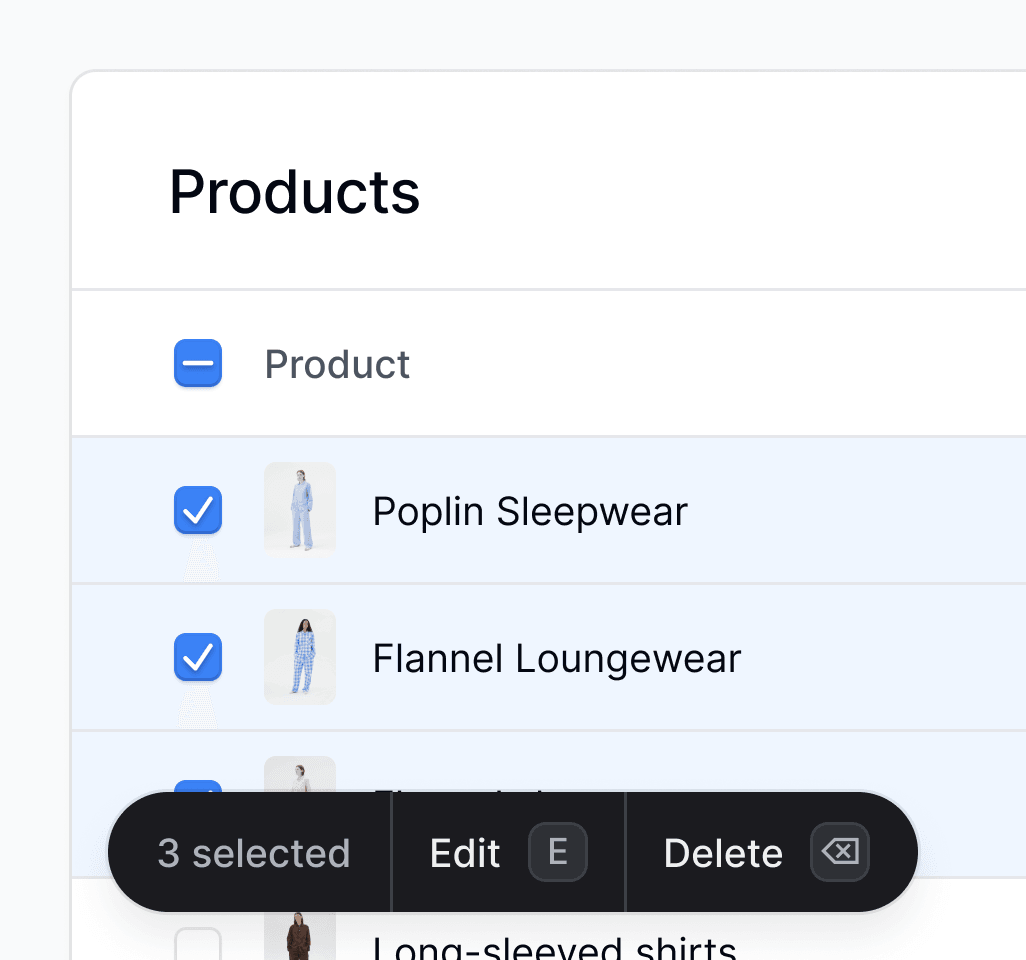Viewport: 1026px width, 960px height.
Task: Click the 3 selected count label
Action: [x=254, y=853]
